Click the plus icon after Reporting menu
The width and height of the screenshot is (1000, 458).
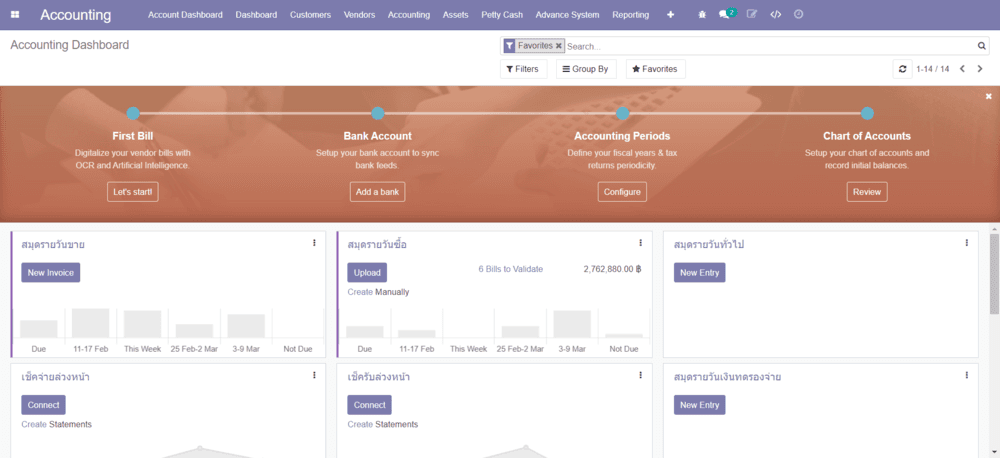tap(670, 15)
